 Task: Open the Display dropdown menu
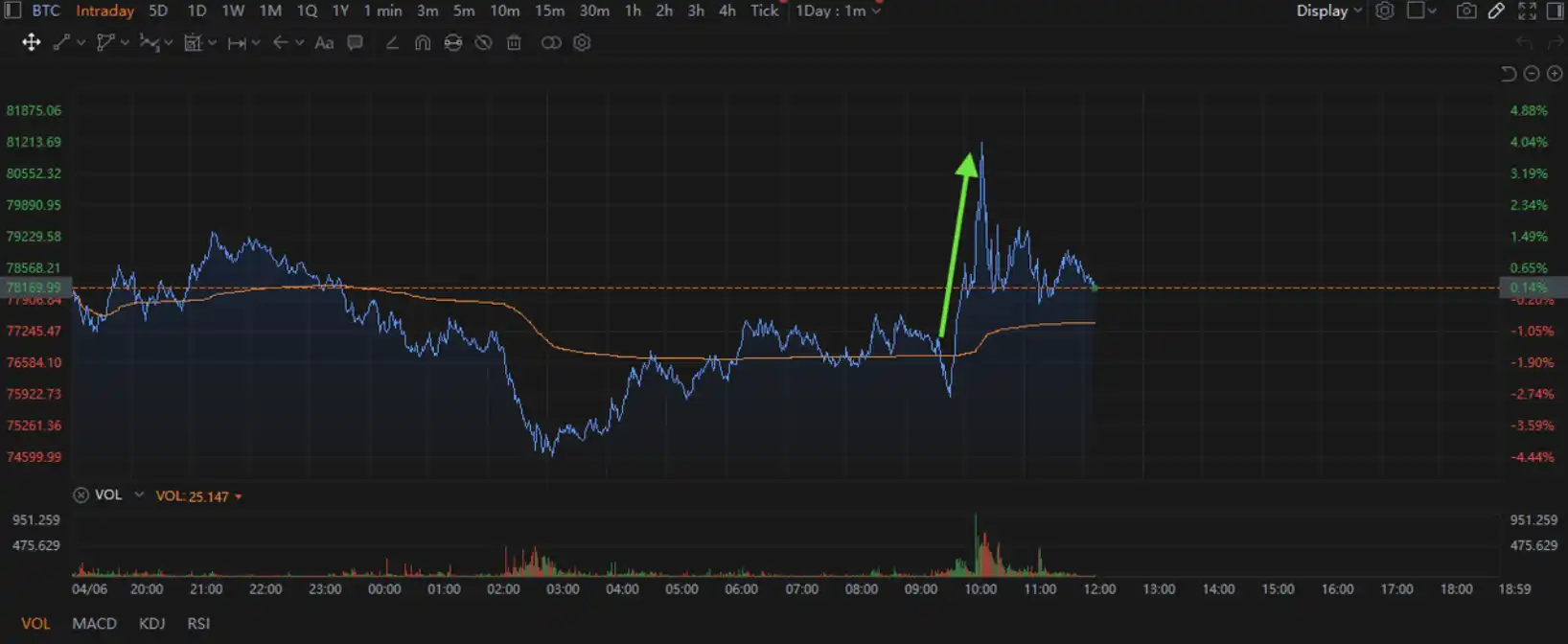(1327, 11)
